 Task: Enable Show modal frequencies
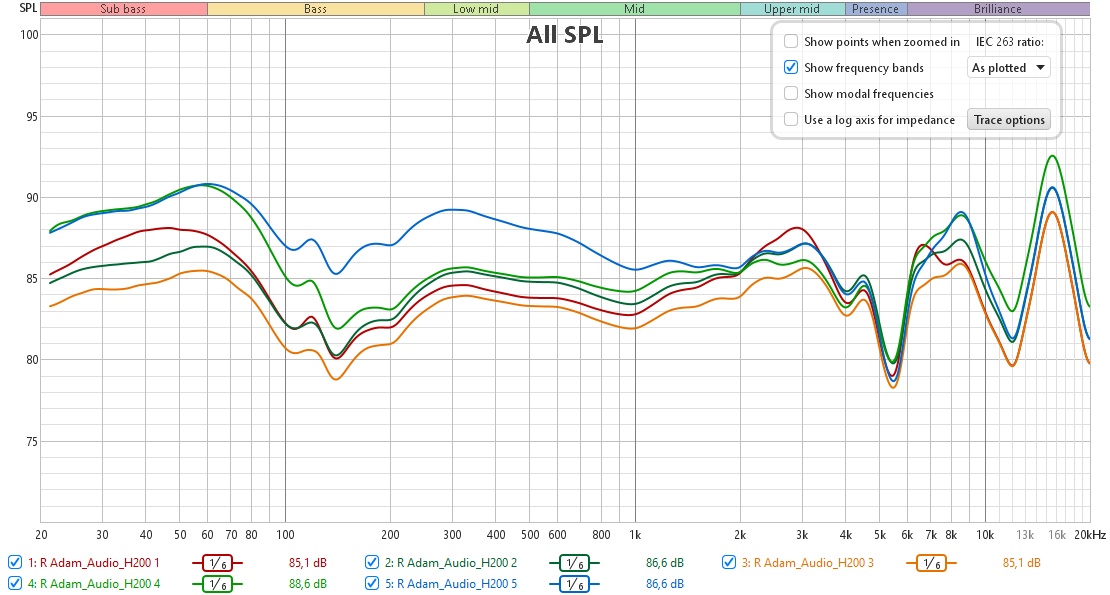pos(791,93)
